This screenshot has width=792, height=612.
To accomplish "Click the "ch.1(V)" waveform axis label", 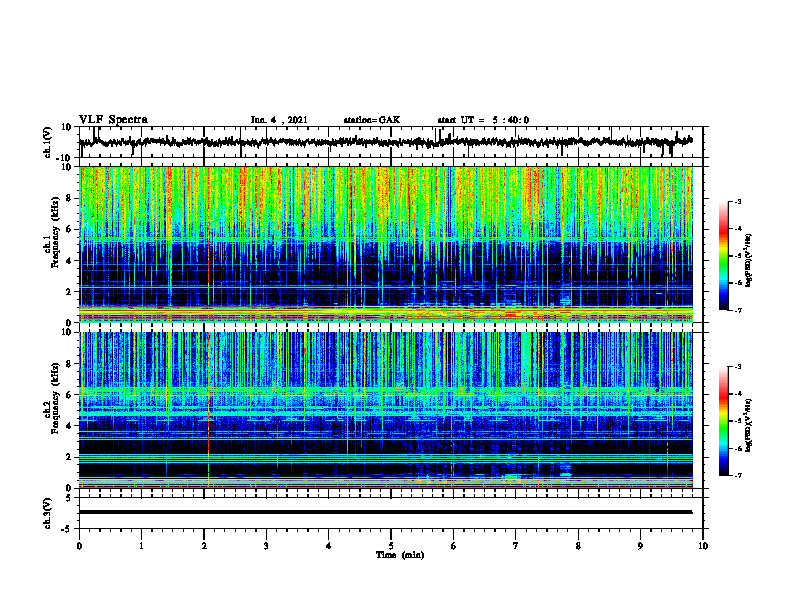I will 48,142.
